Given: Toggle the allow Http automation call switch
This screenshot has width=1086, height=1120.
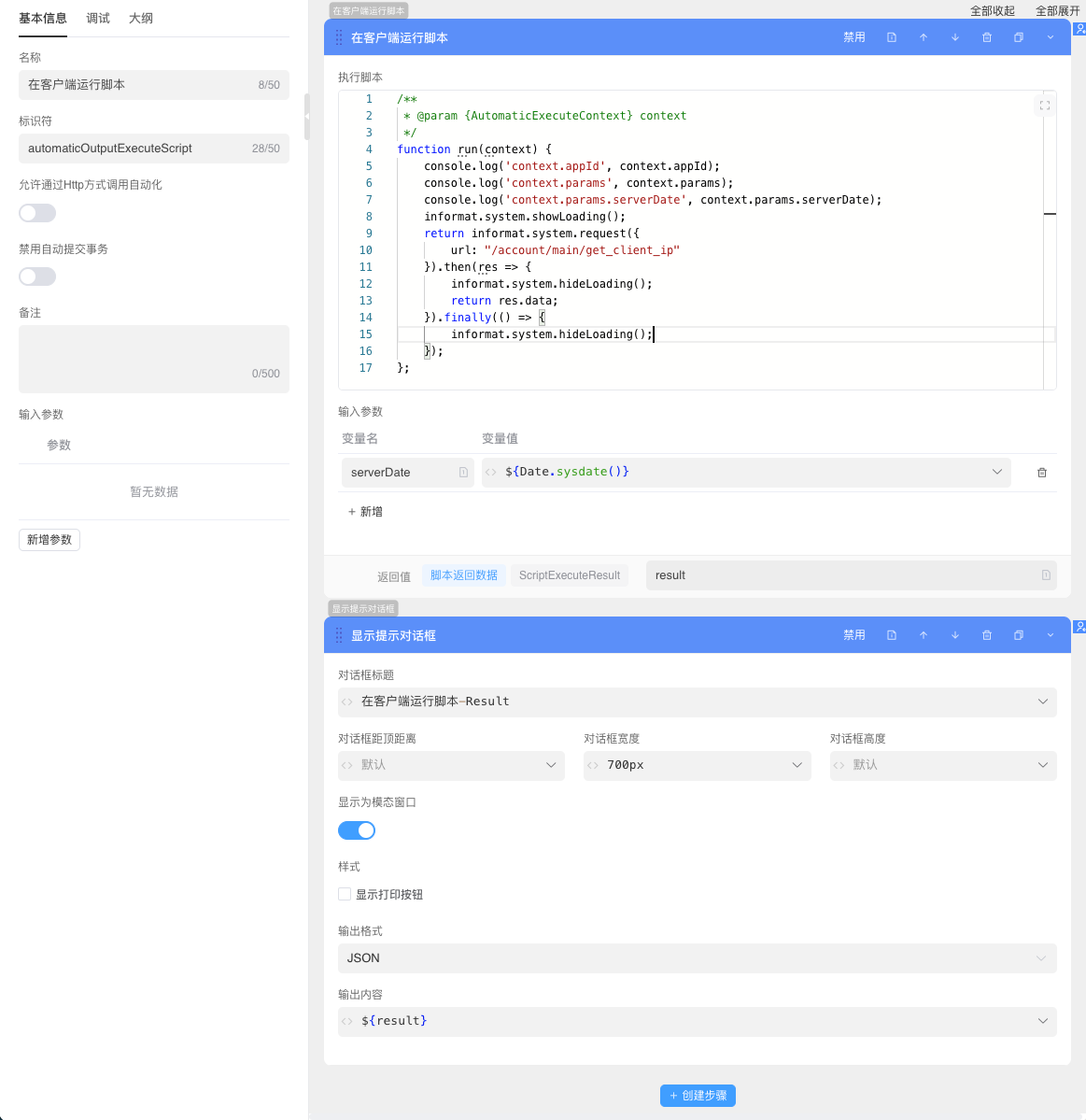Looking at the screenshot, I should 37,213.
